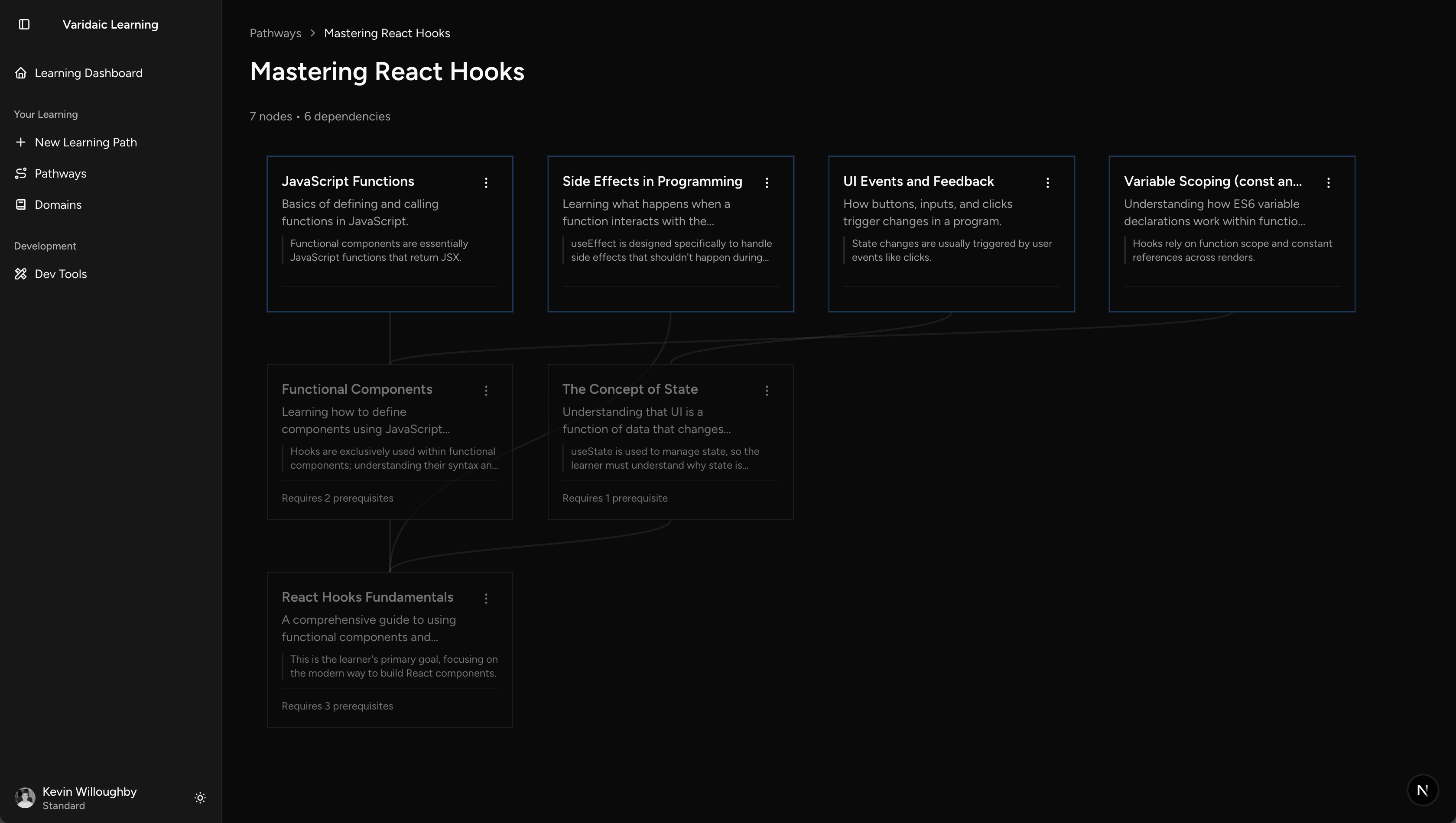Open options menu on The Concept of State card
The image size is (1456, 823).
coord(767,391)
